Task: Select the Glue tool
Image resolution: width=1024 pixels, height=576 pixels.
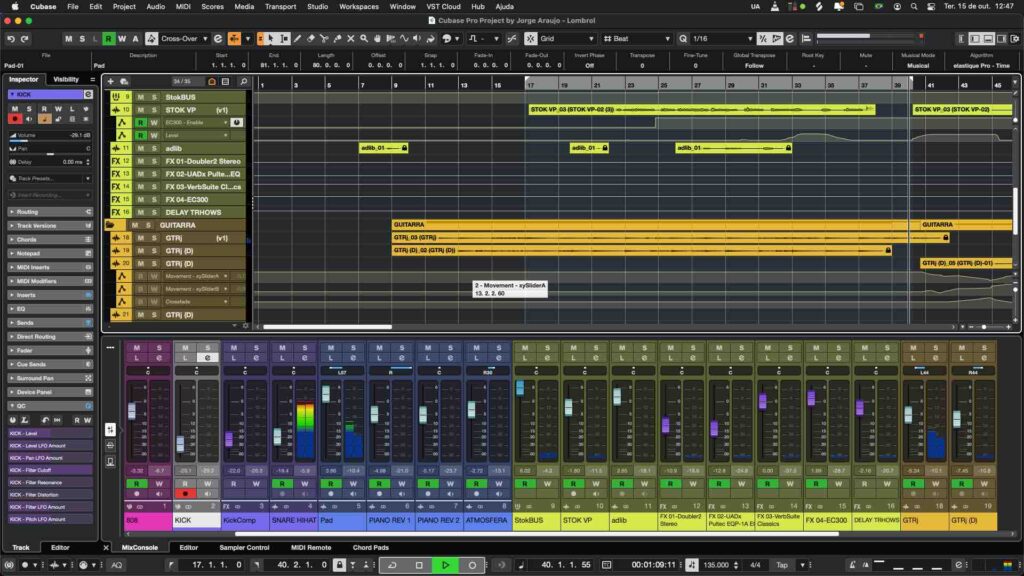Action: (338, 39)
